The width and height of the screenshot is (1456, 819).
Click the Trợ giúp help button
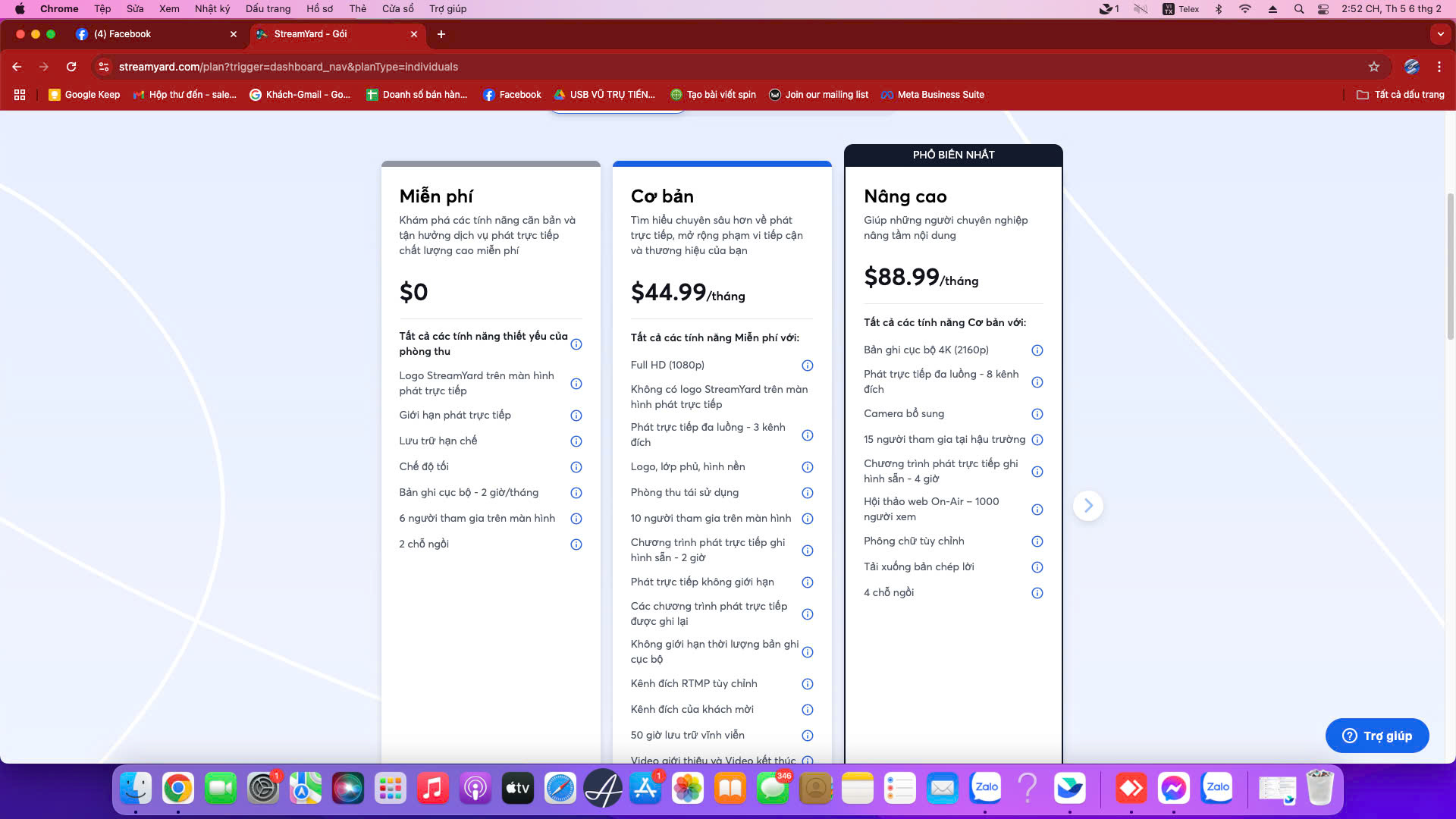(x=1377, y=736)
